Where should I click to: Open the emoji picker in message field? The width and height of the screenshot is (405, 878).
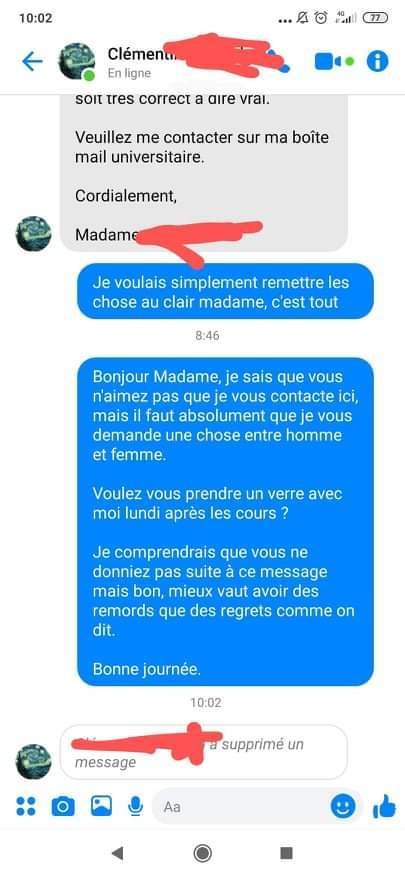(x=343, y=806)
